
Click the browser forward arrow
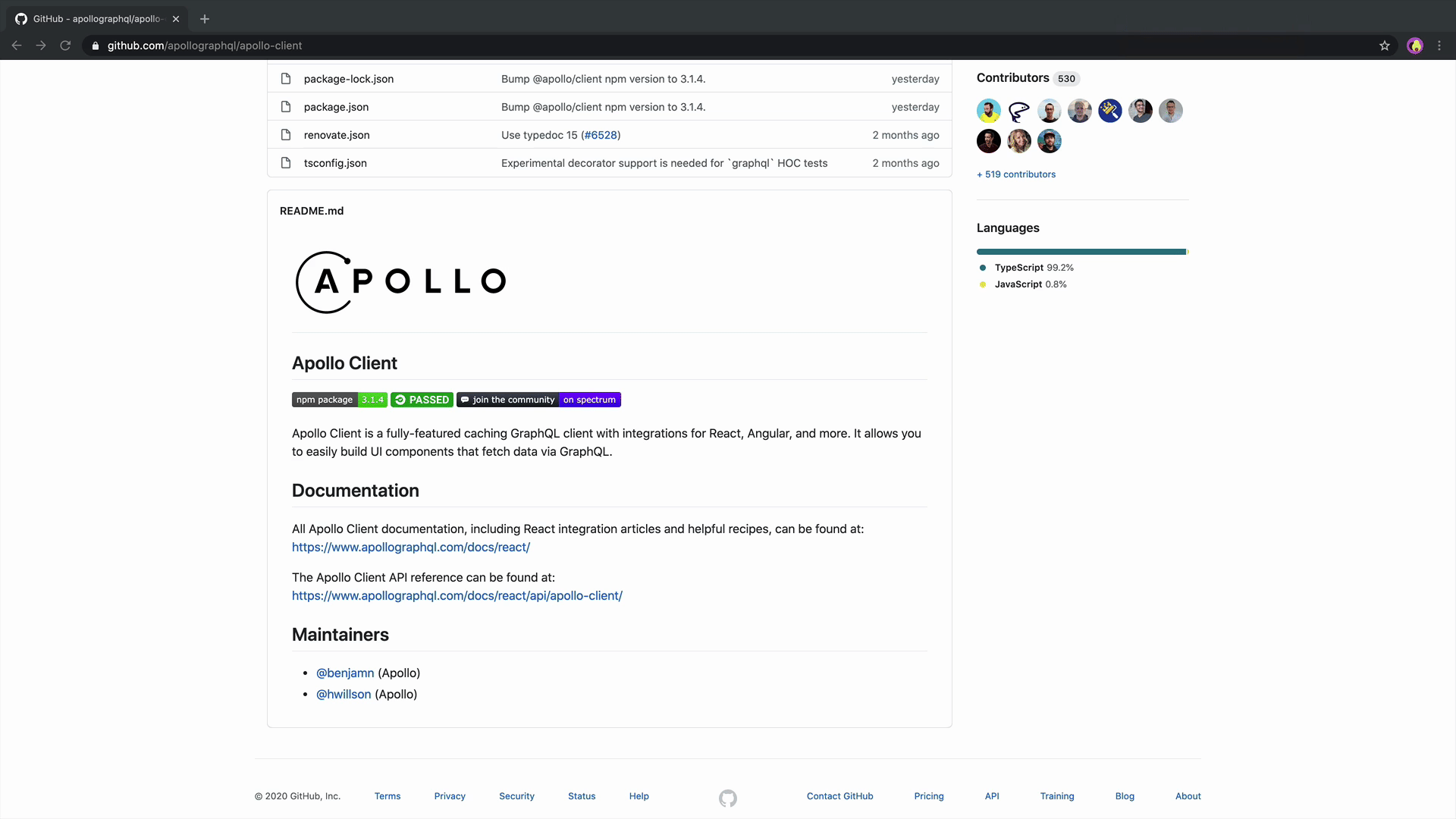[41, 45]
